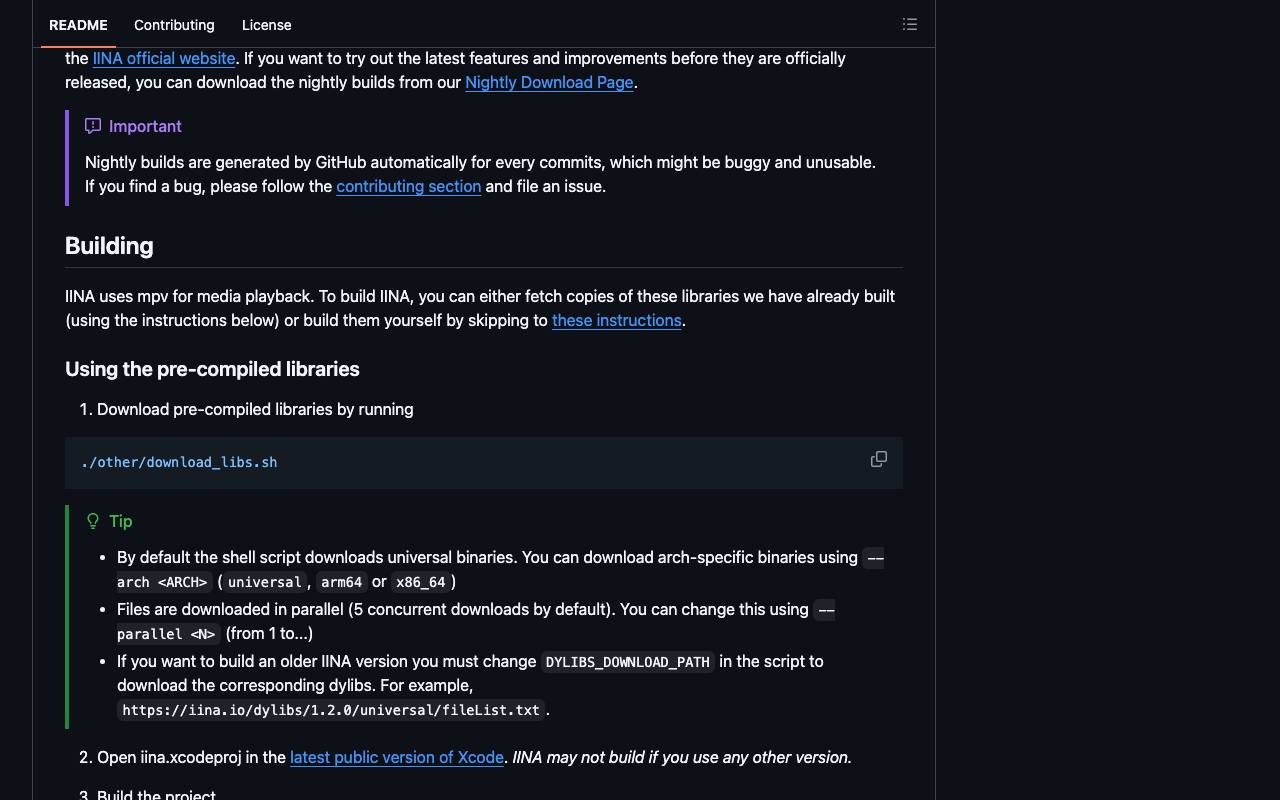
Task: Click the Using the pre-compiled libraries heading
Action: pos(212,369)
